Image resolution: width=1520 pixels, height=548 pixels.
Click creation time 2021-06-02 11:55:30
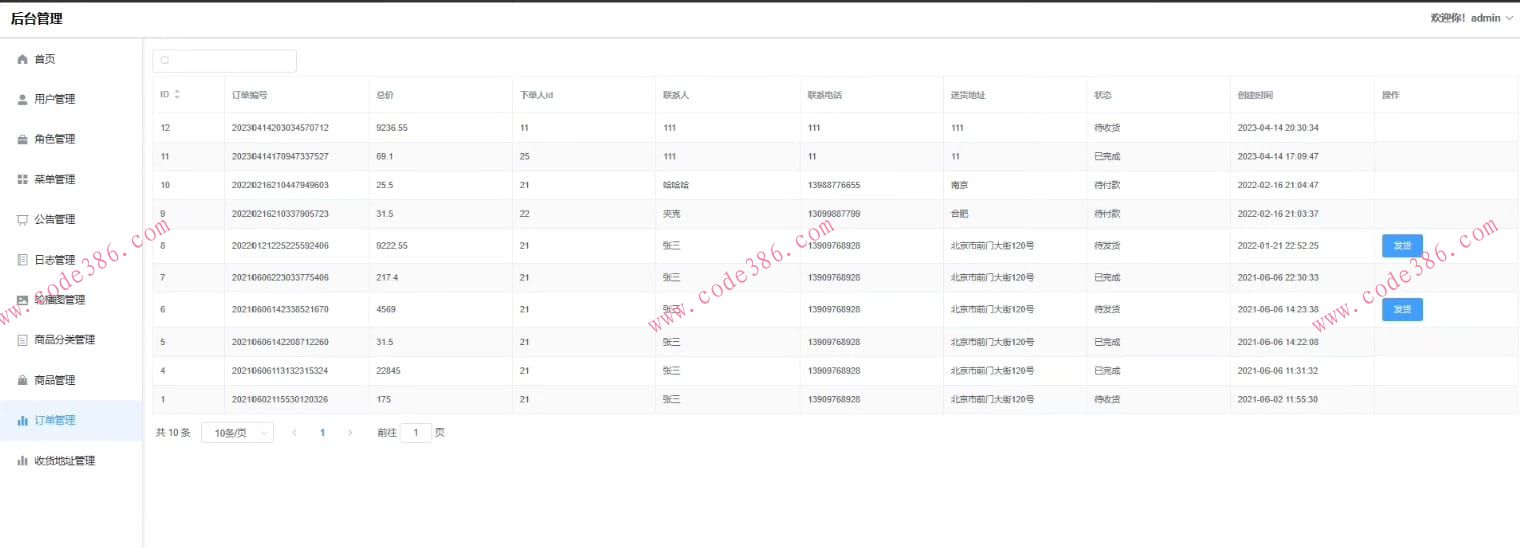point(1278,400)
